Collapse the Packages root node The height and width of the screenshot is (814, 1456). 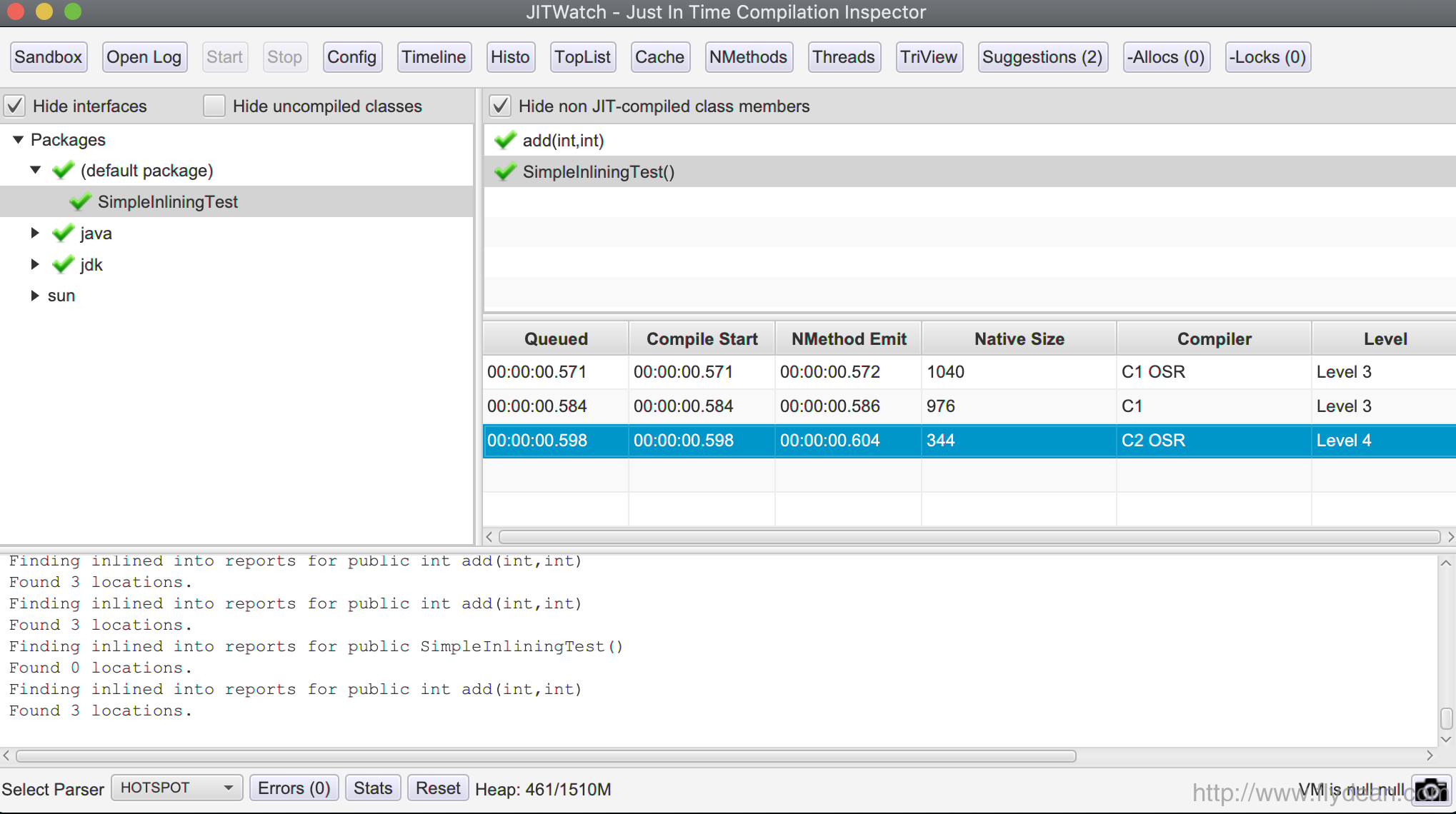point(19,140)
